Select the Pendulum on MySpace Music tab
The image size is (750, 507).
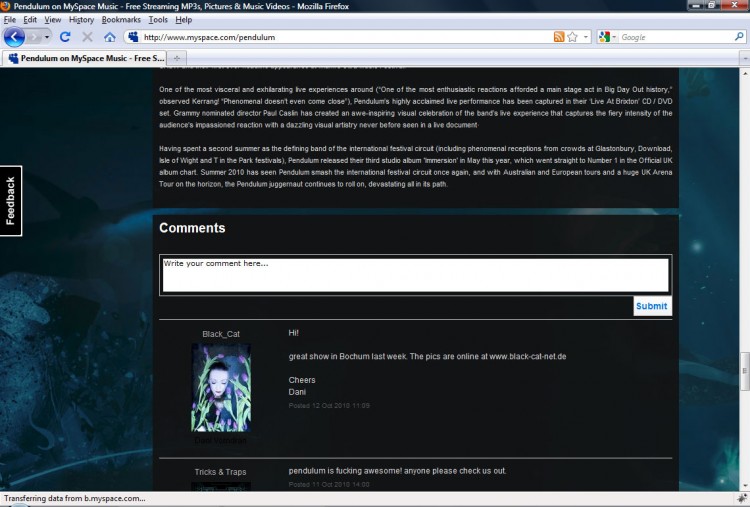pyautogui.click(x=85, y=58)
